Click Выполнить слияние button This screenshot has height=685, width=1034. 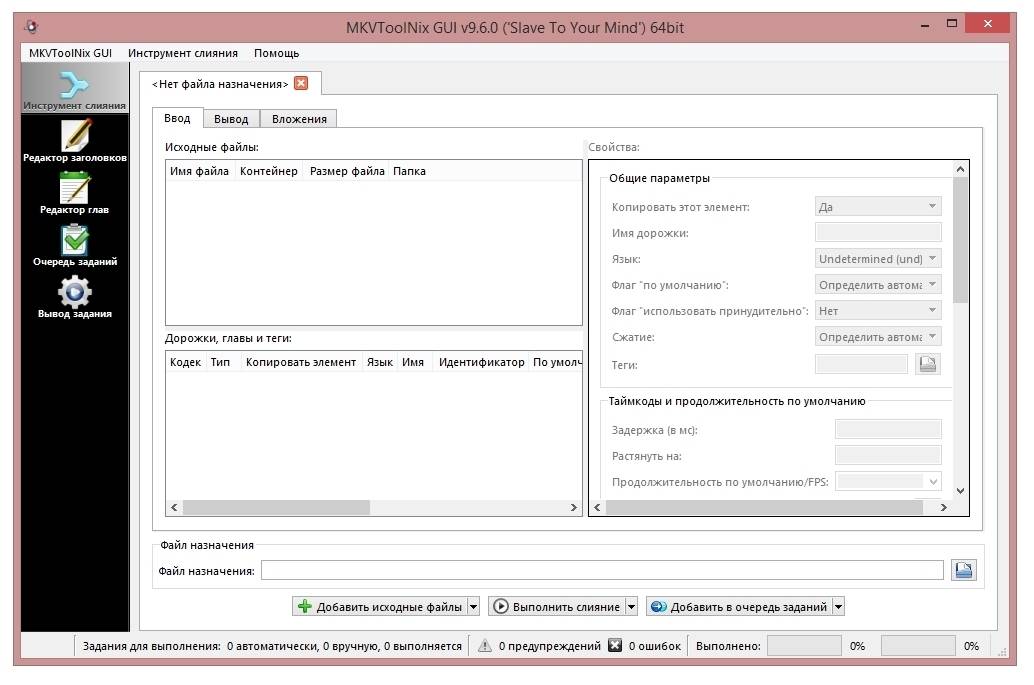click(557, 607)
